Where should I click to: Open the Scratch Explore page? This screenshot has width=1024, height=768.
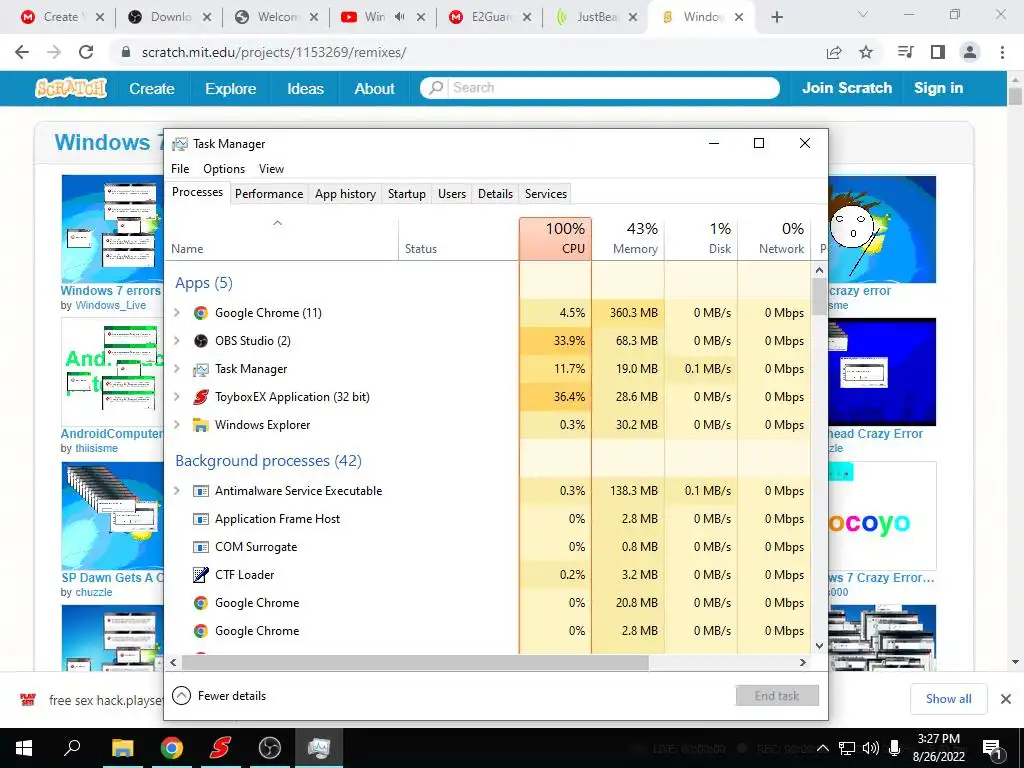click(231, 89)
